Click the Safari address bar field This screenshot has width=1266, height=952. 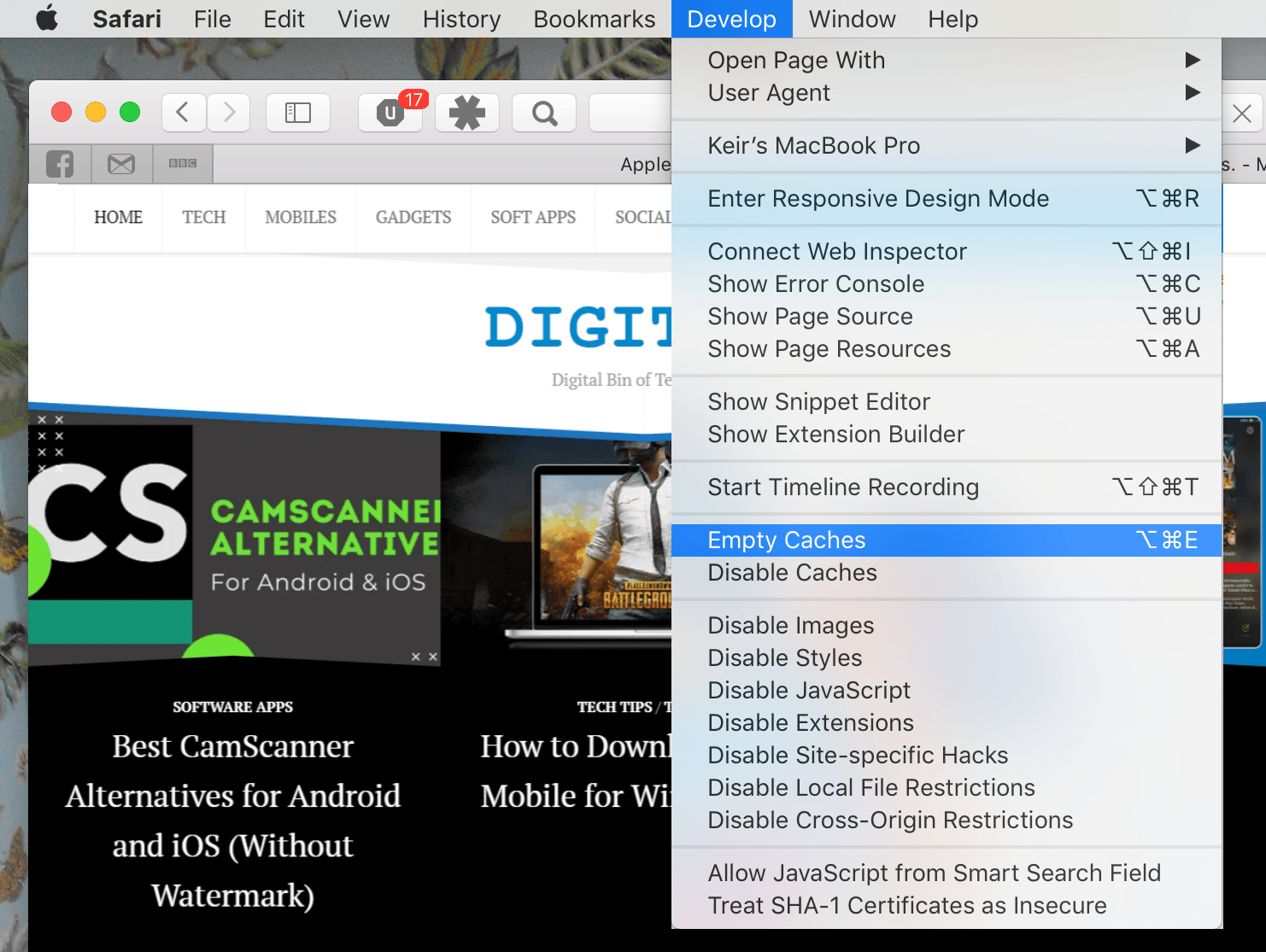pyautogui.click(x=630, y=113)
